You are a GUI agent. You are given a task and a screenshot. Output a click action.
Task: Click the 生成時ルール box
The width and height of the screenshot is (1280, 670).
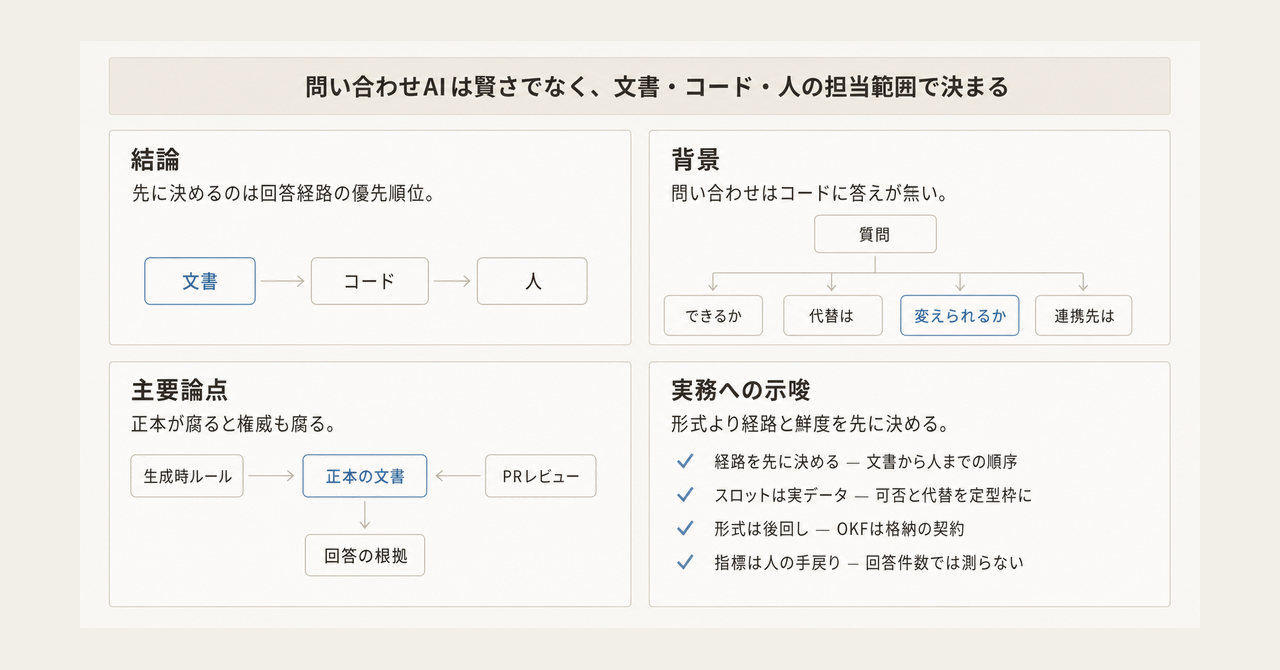pyautogui.click(x=188, y=476)
